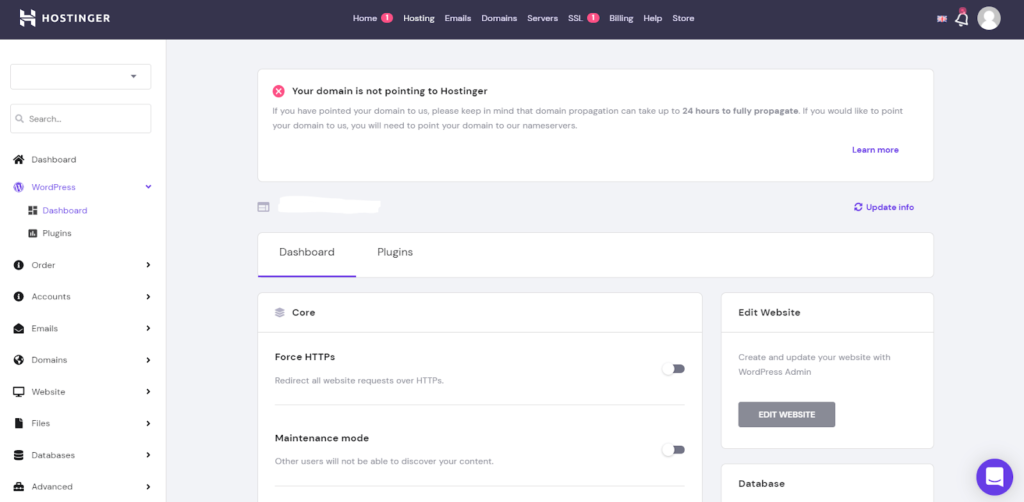Click the website window icon beside domain name
Viewport: 1024px width, 502px height.
pyautogui.click(x=263, y=207)
